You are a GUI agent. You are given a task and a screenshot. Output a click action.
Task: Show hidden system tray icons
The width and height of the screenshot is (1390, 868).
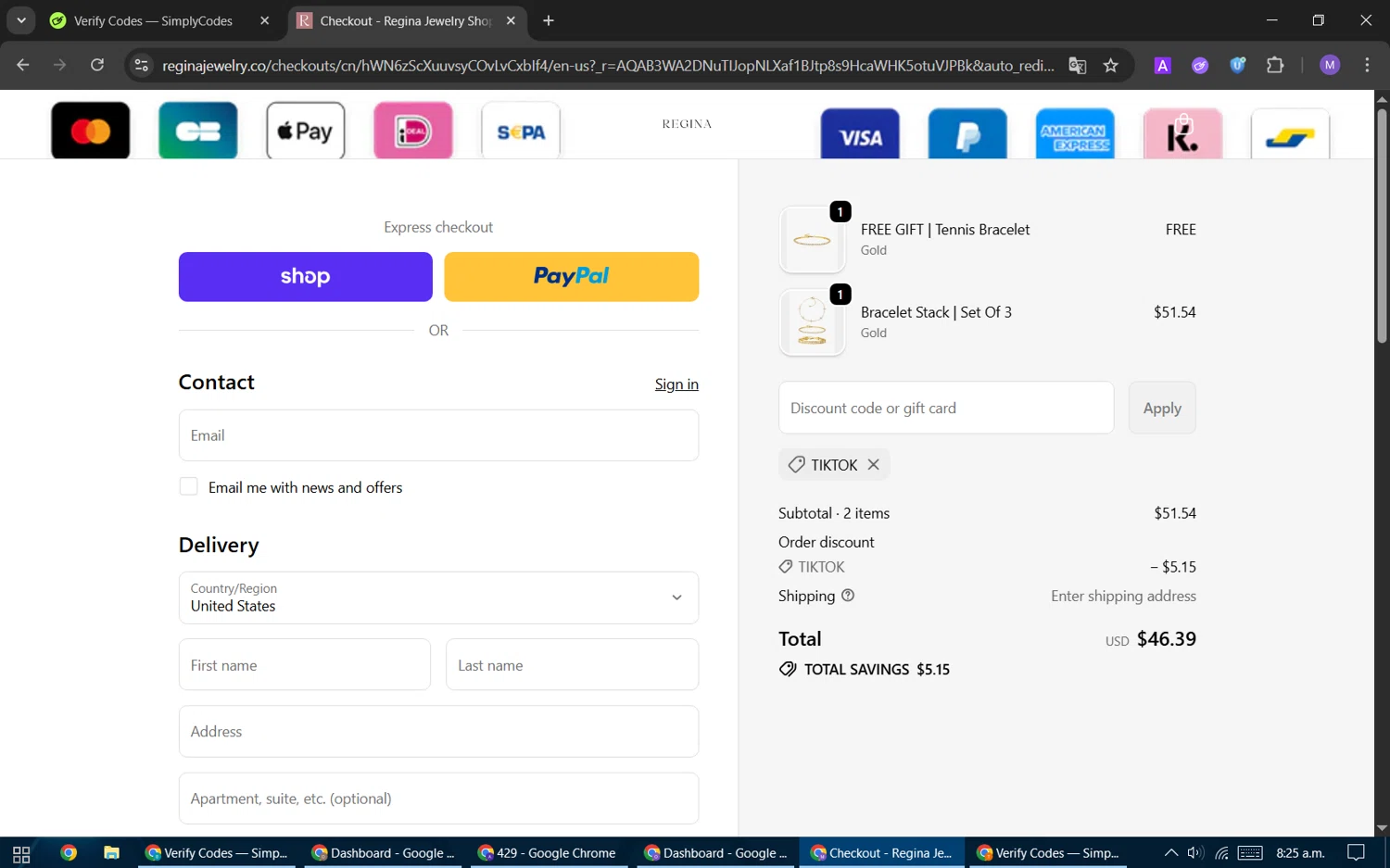point(1170,853)
